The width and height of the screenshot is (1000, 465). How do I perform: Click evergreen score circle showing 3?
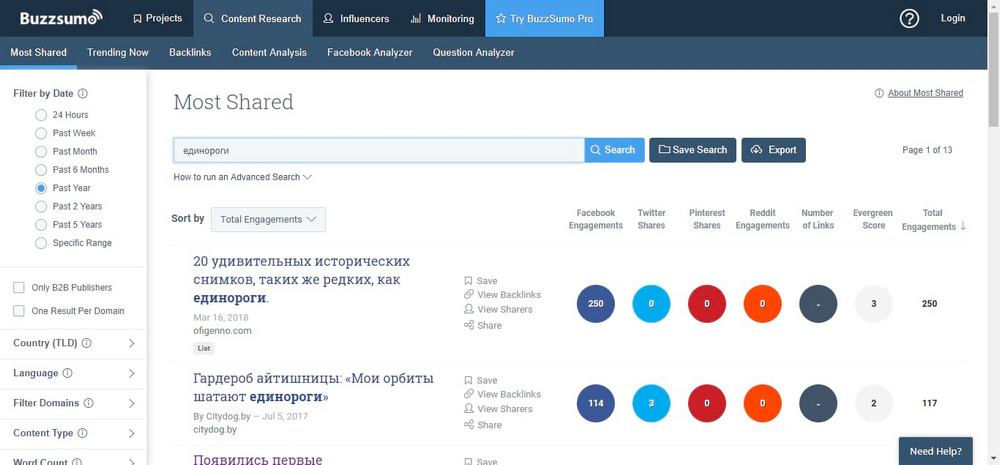[x=874, y=304]
